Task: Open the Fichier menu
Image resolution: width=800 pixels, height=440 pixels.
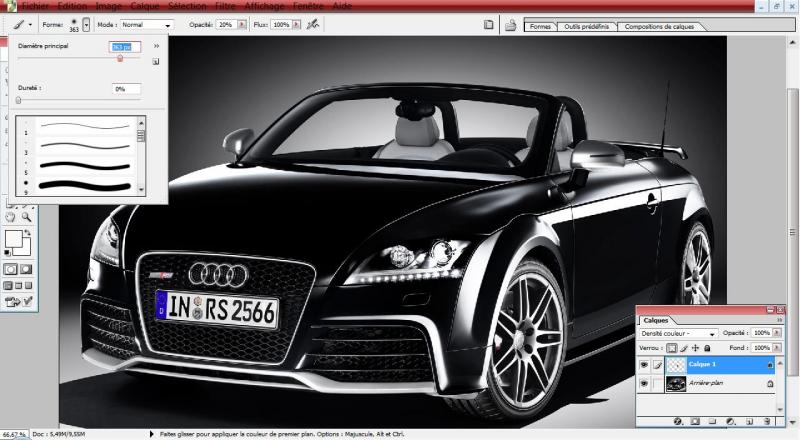Action: point(35,6)
